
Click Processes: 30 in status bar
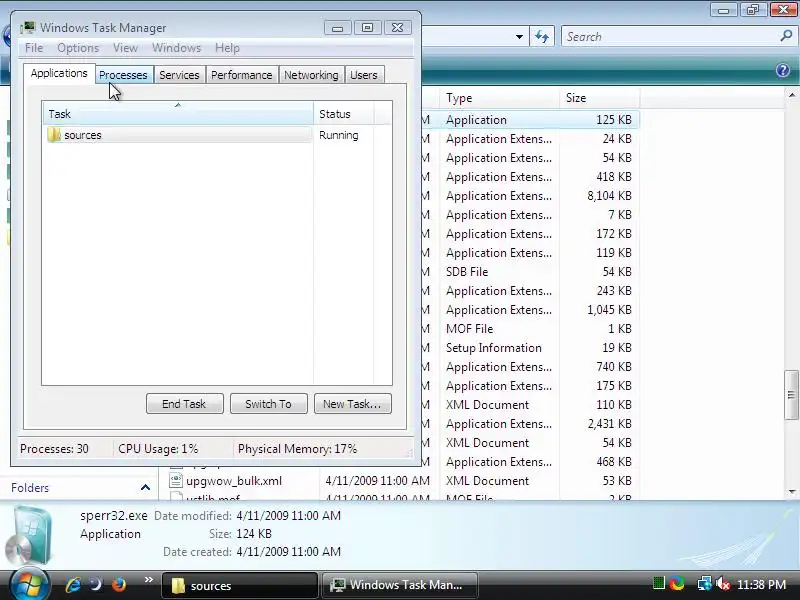[x=54, y=449]
